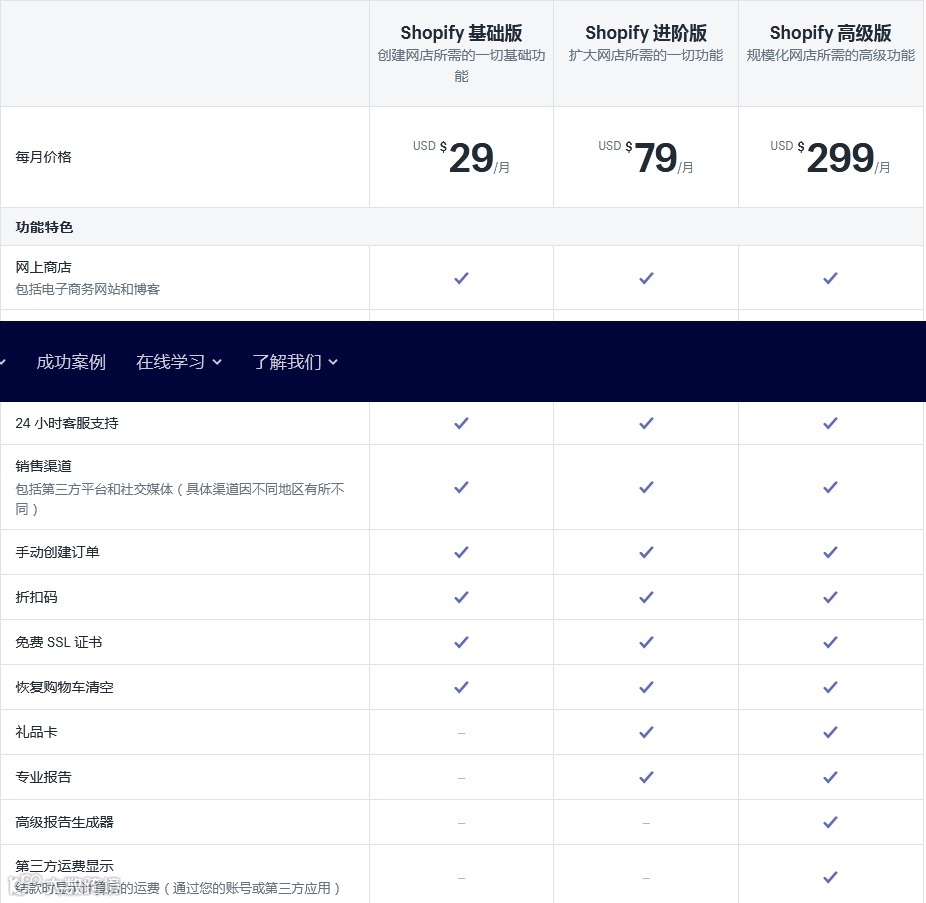Click 礼品卡 checkmark for 高级版

point(830,732)
